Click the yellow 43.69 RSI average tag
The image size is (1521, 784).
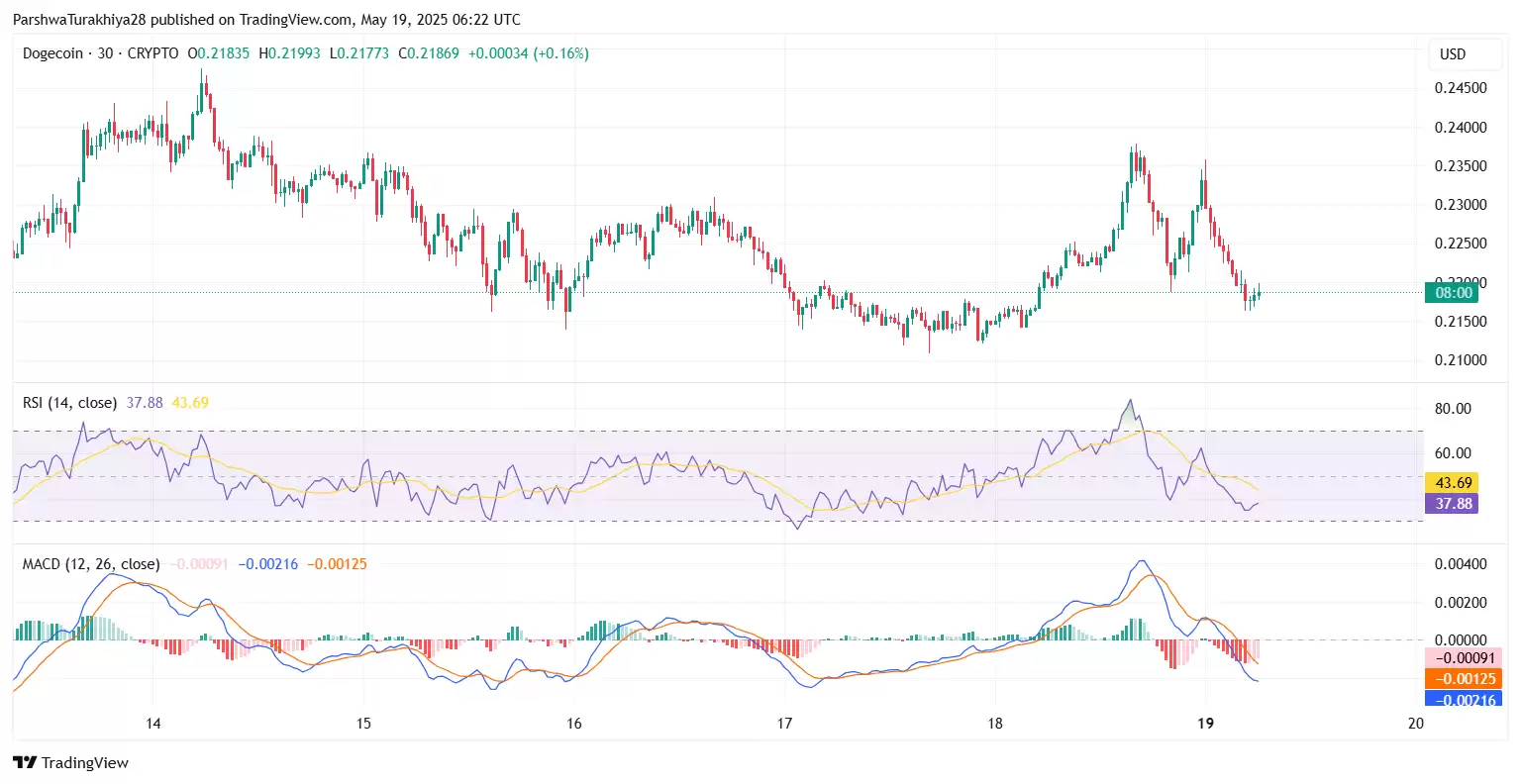tap(1452, 482)
